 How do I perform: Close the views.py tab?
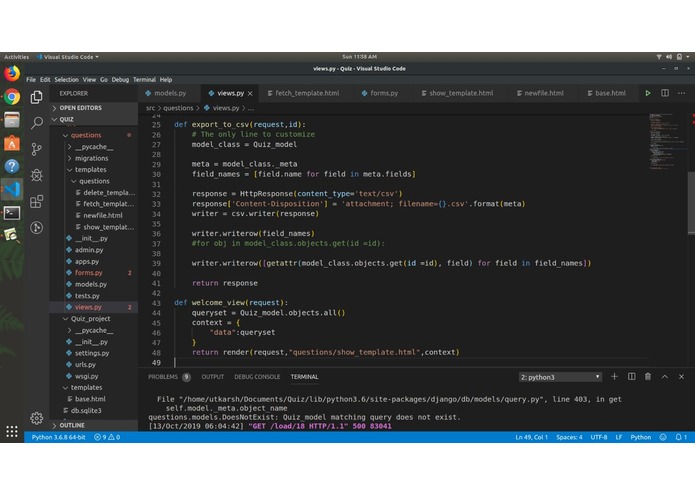coord(250,93)
